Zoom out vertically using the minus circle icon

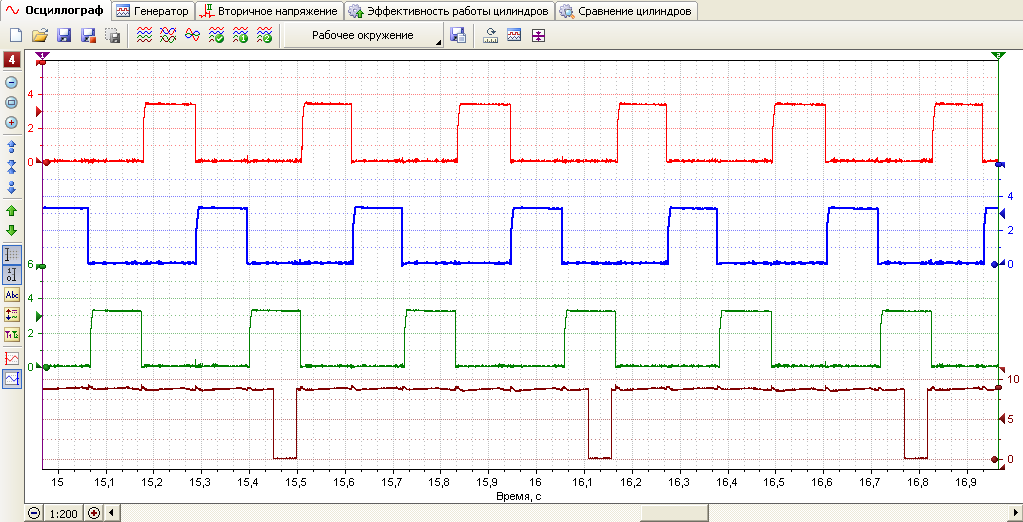(x=12, y=83)
